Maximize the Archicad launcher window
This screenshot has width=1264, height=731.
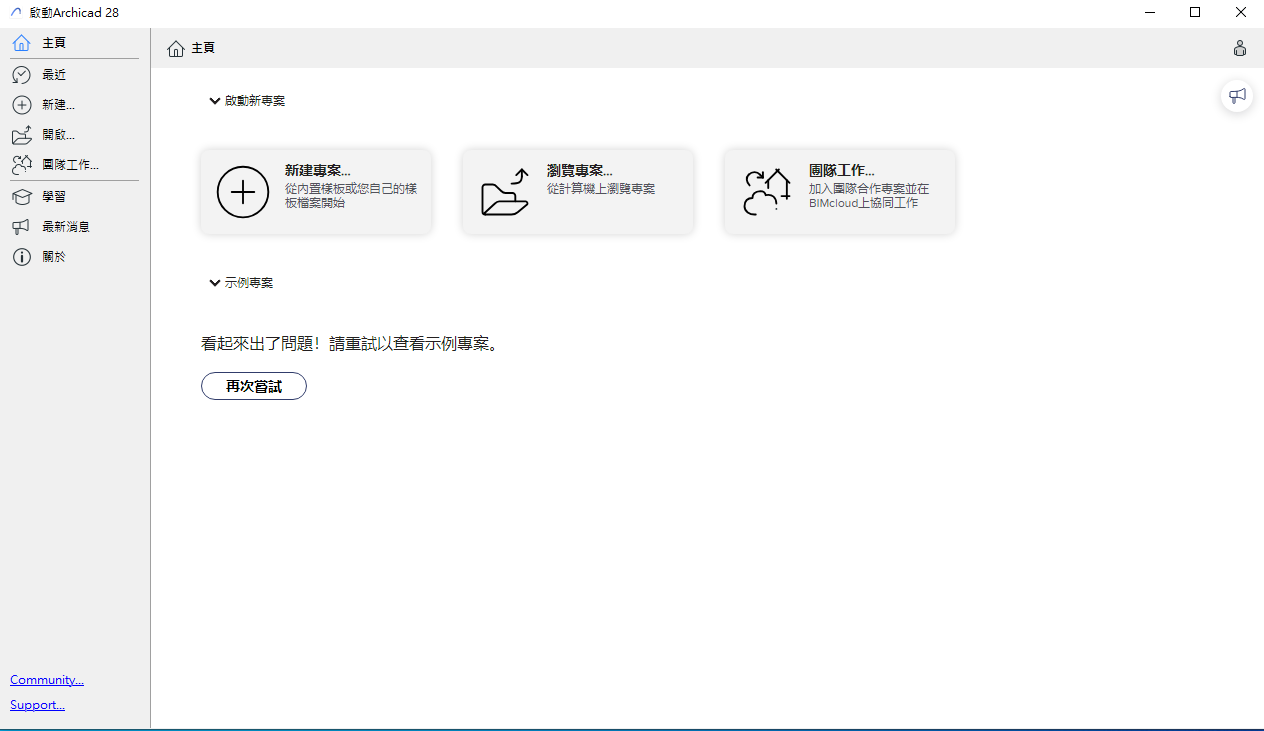point(1195,12)
